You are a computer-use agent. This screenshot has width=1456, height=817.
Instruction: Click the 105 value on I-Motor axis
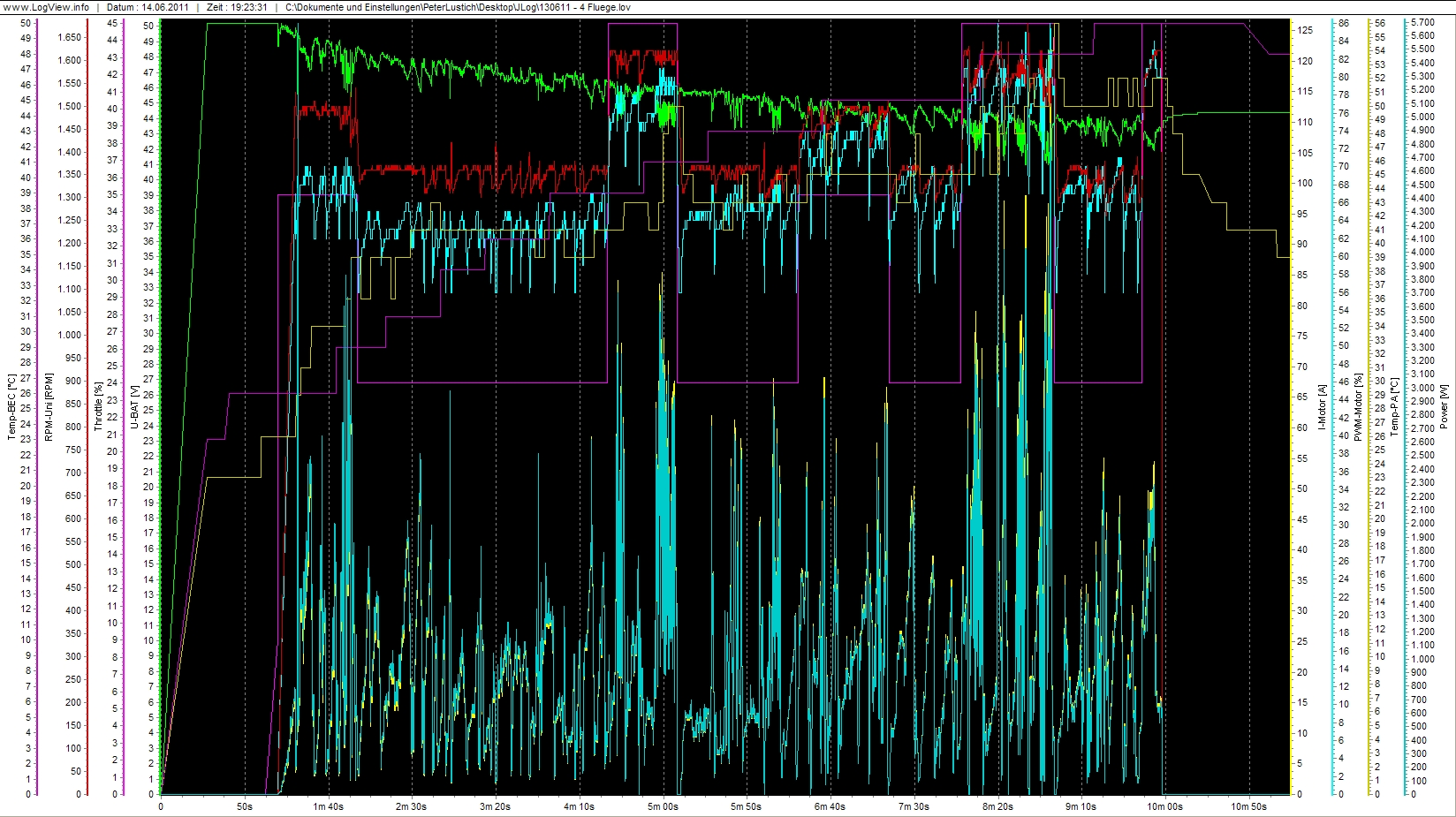[1305, 153]
